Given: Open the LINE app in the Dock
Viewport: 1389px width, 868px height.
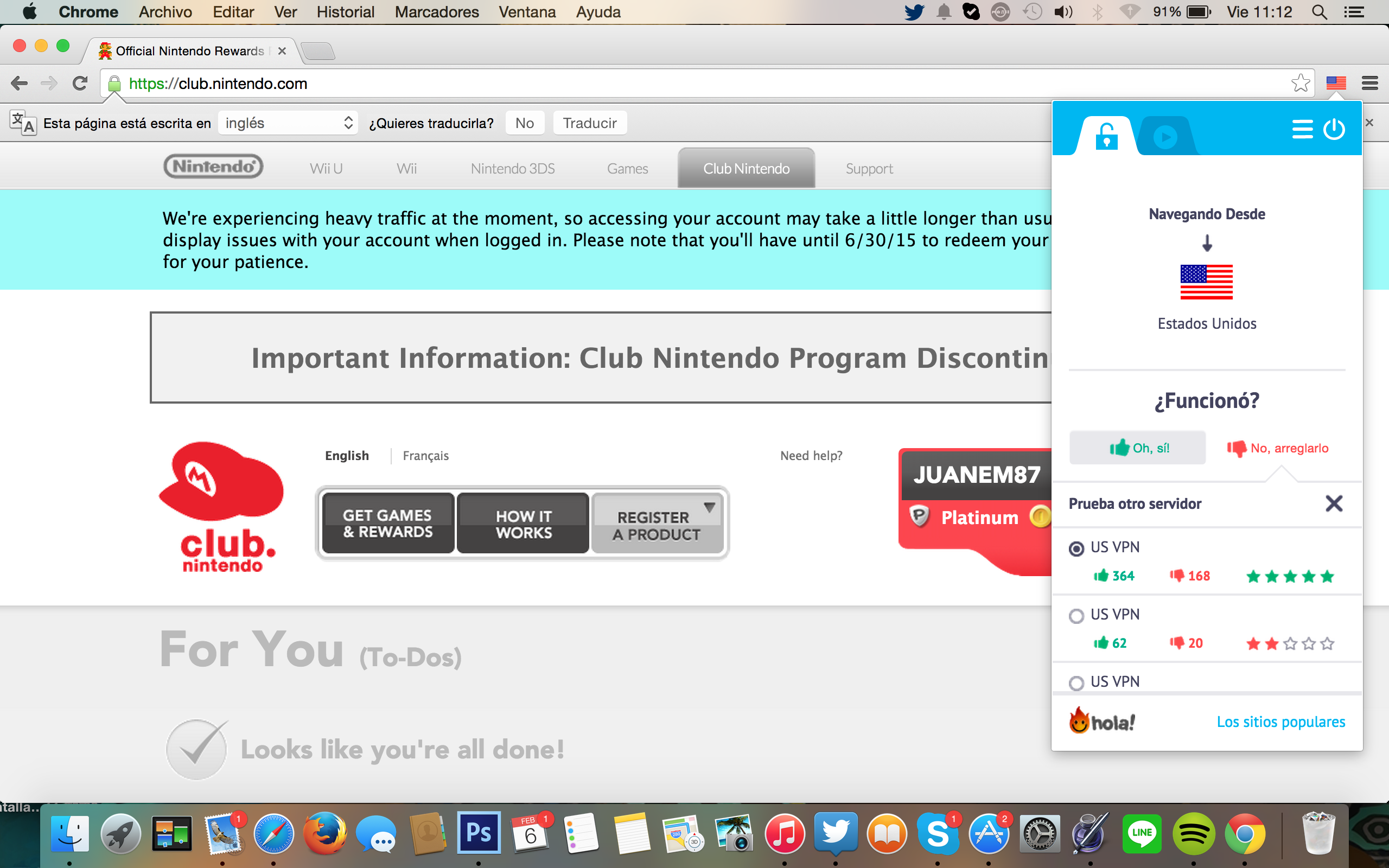Looking at the screenshot, I should [1142, 833].
